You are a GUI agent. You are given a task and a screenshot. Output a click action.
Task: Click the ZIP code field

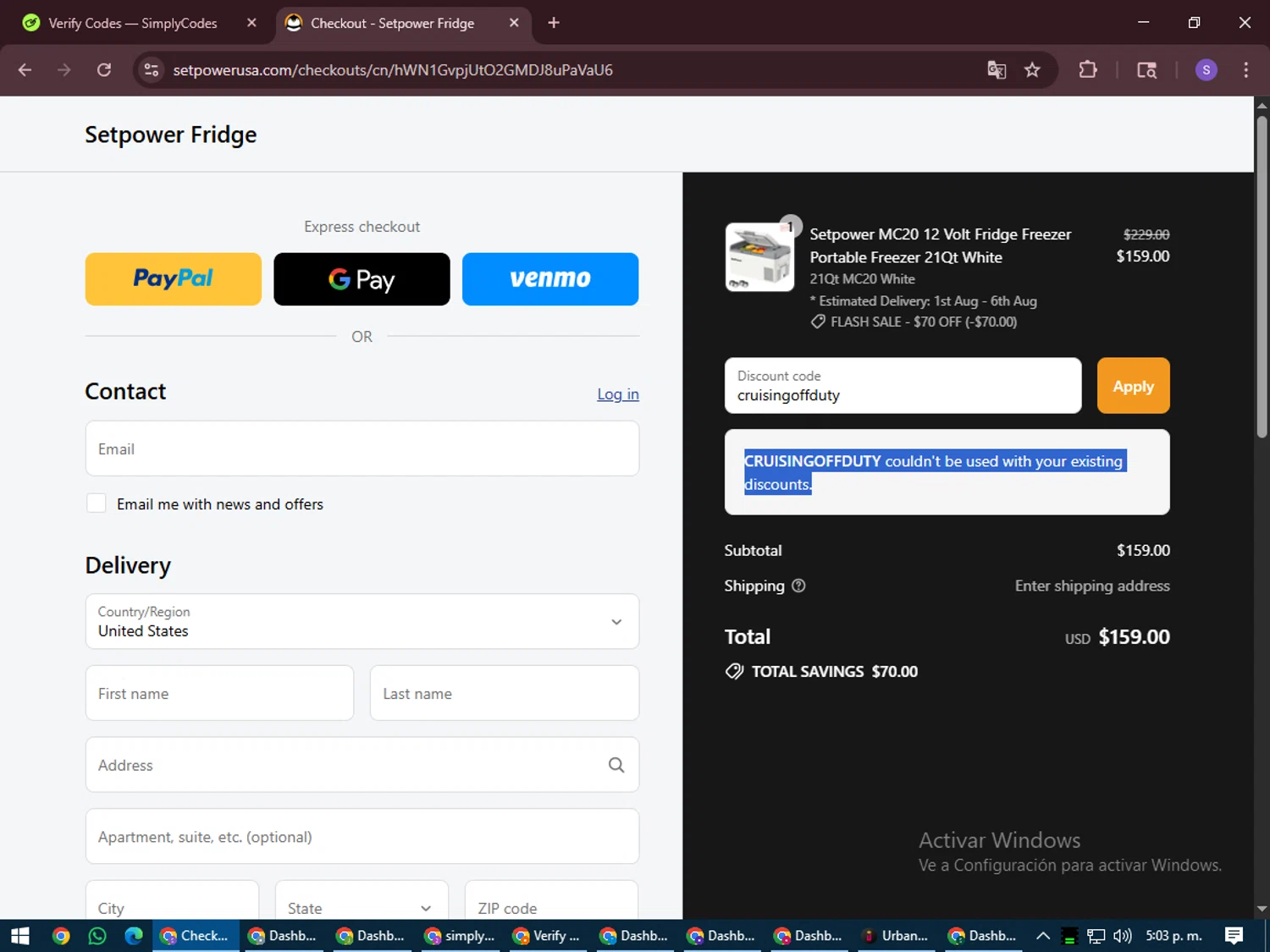(551, 900)
